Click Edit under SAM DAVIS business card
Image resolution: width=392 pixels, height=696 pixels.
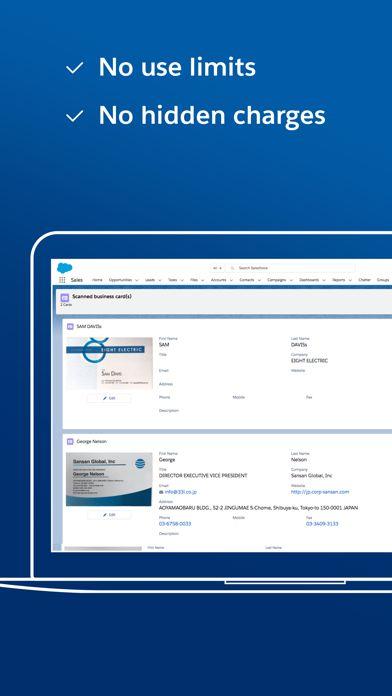pos(109,398)
